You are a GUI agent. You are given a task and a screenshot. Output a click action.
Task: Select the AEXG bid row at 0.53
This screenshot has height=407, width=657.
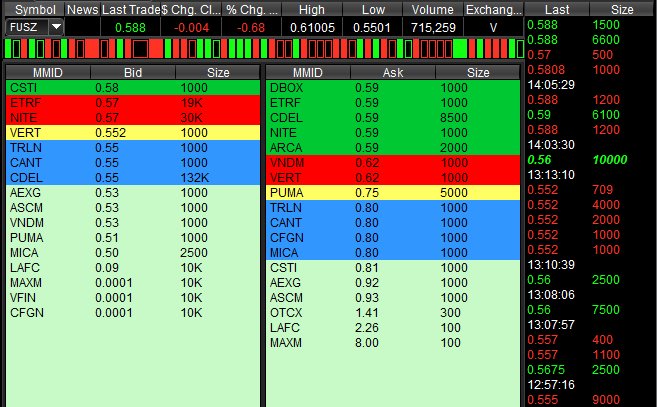coord(133,193)
